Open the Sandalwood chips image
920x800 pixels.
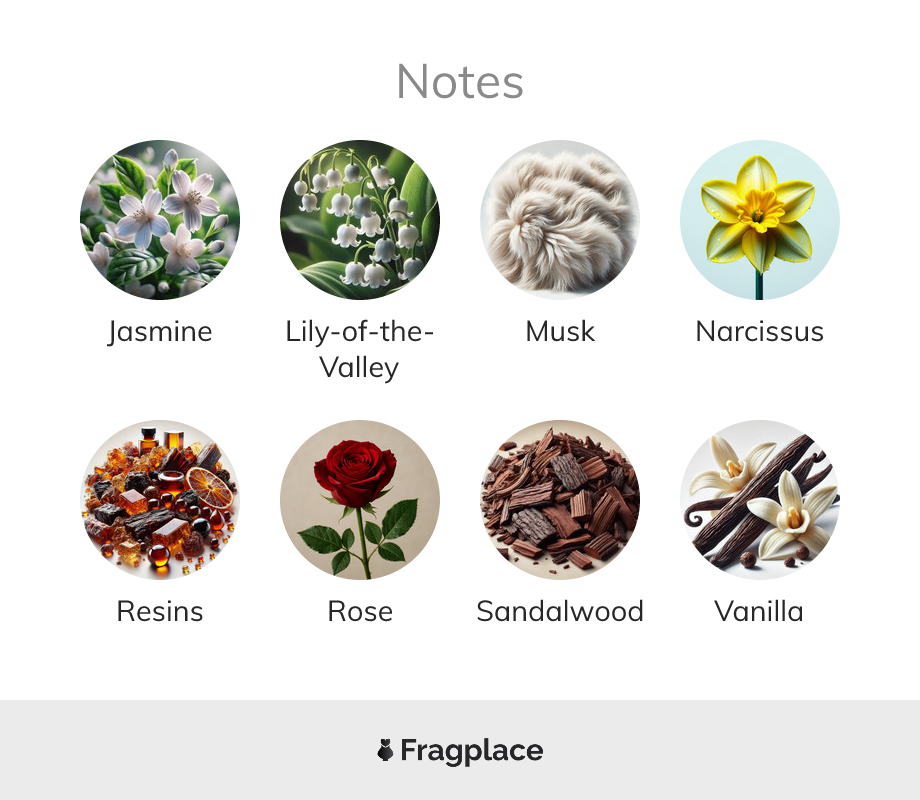coord(560,499)
